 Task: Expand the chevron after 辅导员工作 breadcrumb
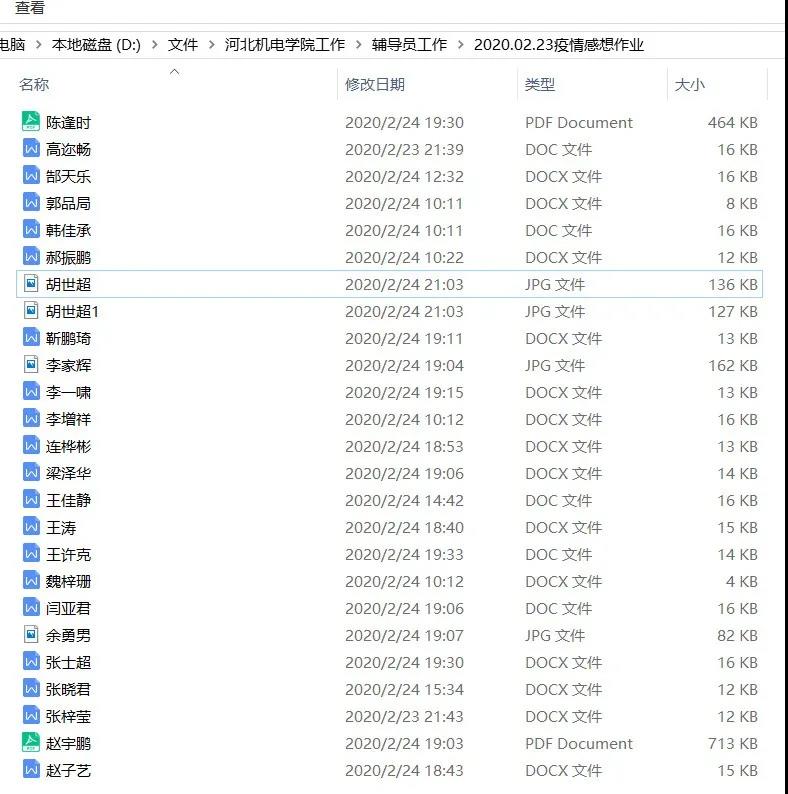point(460,45)
